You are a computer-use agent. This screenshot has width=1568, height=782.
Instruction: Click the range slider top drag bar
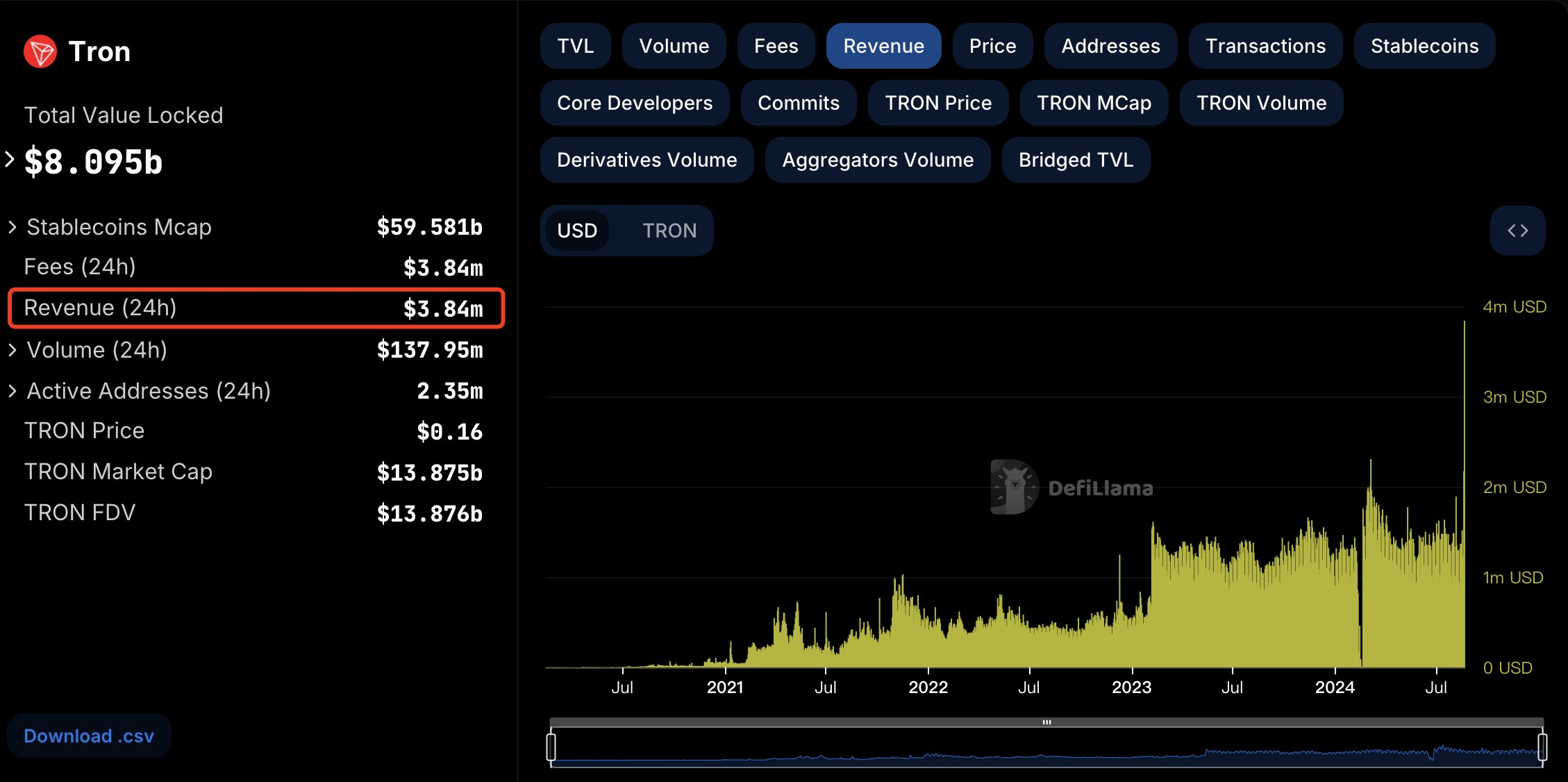click(x=1046, y=722)
